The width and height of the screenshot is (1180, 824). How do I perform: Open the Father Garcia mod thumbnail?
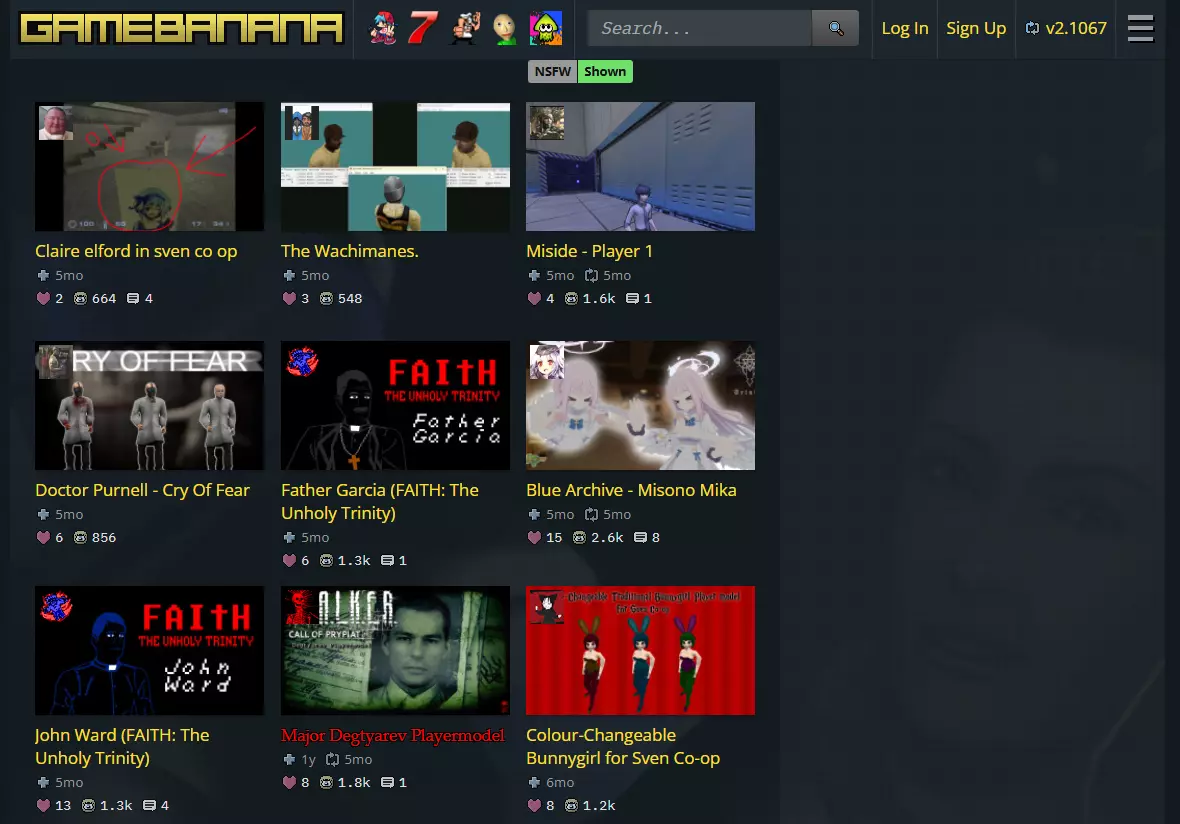(395, 406)
